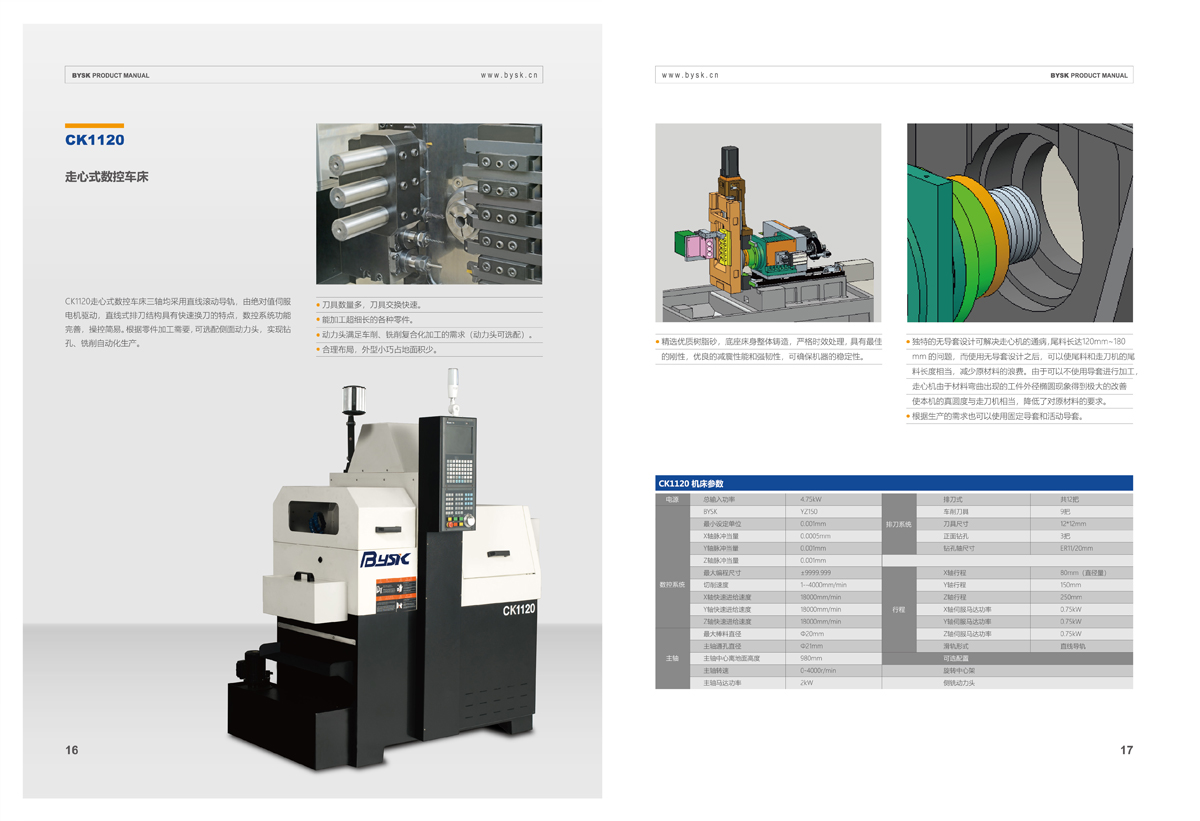The image size is (1200, 821).
Task: Click the bullet 能加工超细长的各种零件
Action: 365,320
